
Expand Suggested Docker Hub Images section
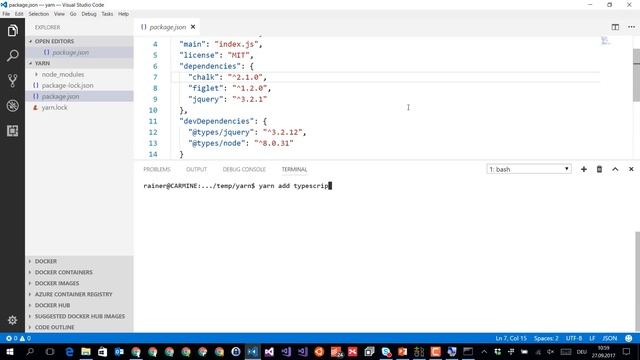(79, 316)
